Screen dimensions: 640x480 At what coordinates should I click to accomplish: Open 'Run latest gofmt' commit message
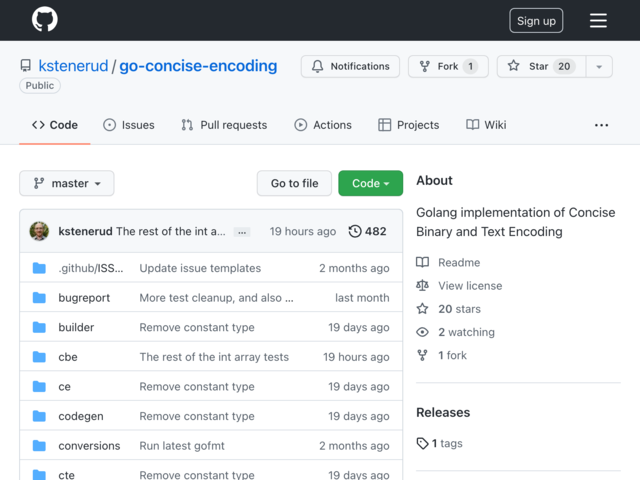[182, 446]
